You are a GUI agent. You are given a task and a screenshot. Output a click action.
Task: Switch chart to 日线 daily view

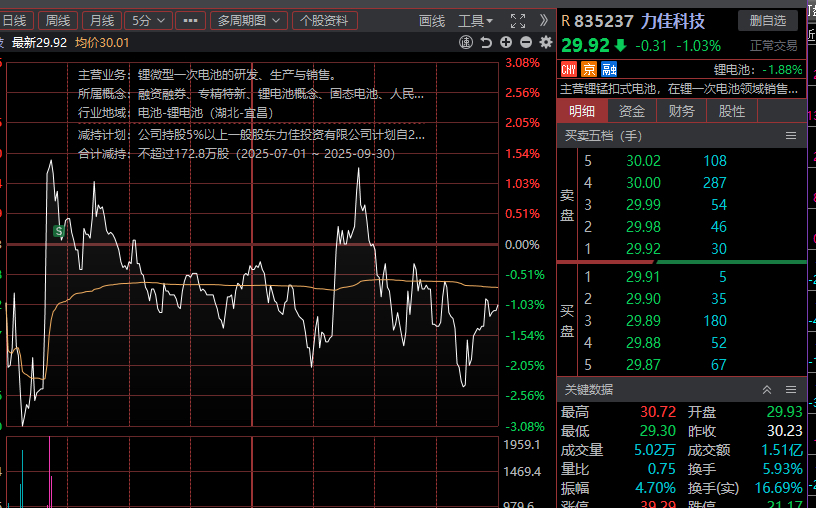pyautogui.click(x=16, y=21)
